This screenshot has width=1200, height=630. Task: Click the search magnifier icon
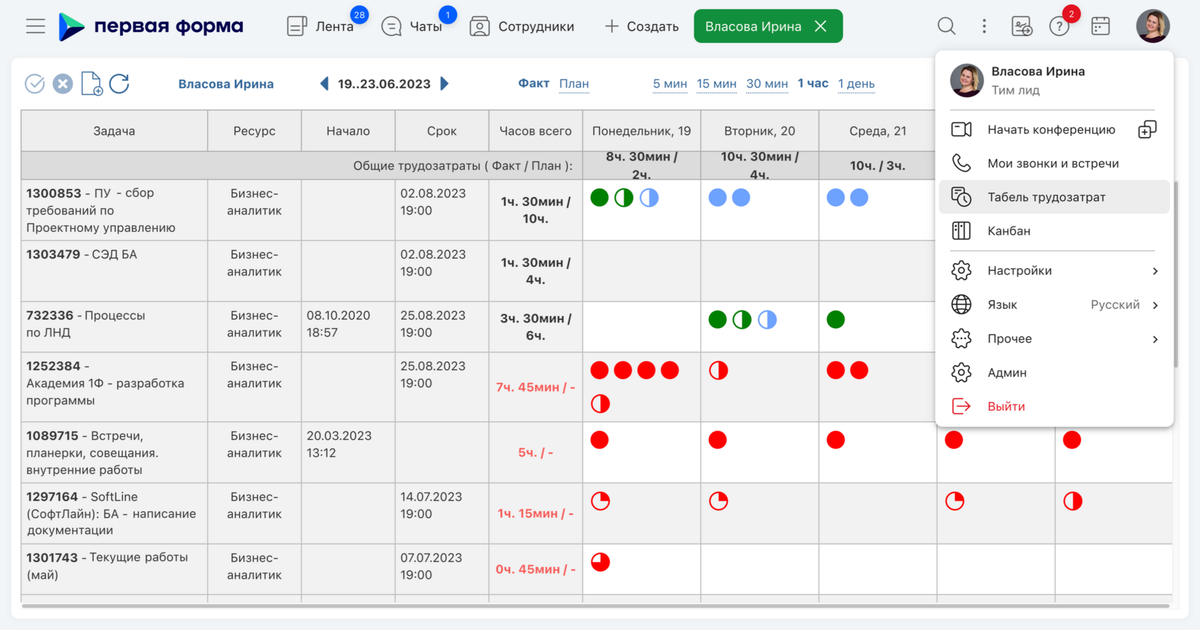pyautogui.click(x=946, y=27)
